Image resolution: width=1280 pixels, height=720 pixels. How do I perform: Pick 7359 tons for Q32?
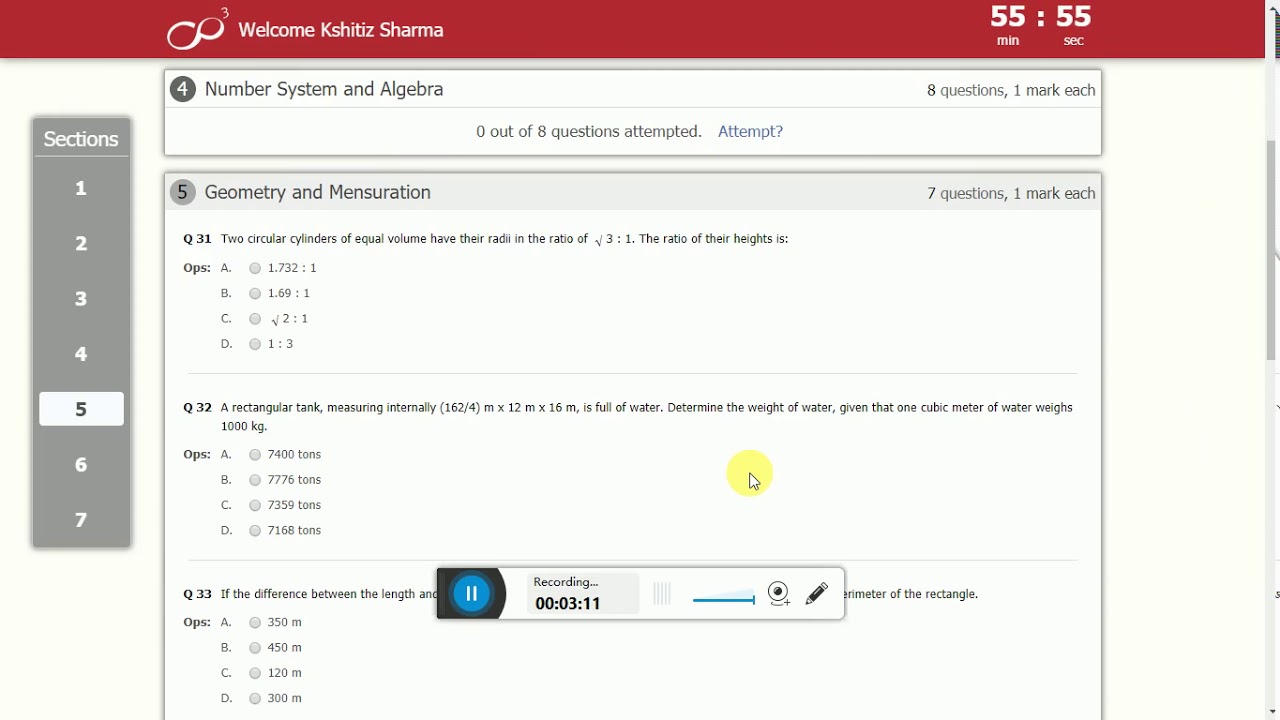point(255,505)
